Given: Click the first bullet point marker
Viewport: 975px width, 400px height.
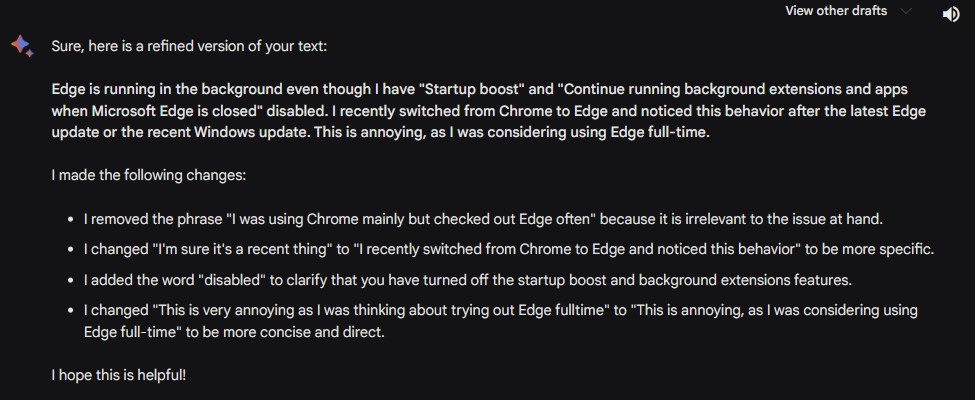Looking at the screenshot, I should click(x=71, y=219).
